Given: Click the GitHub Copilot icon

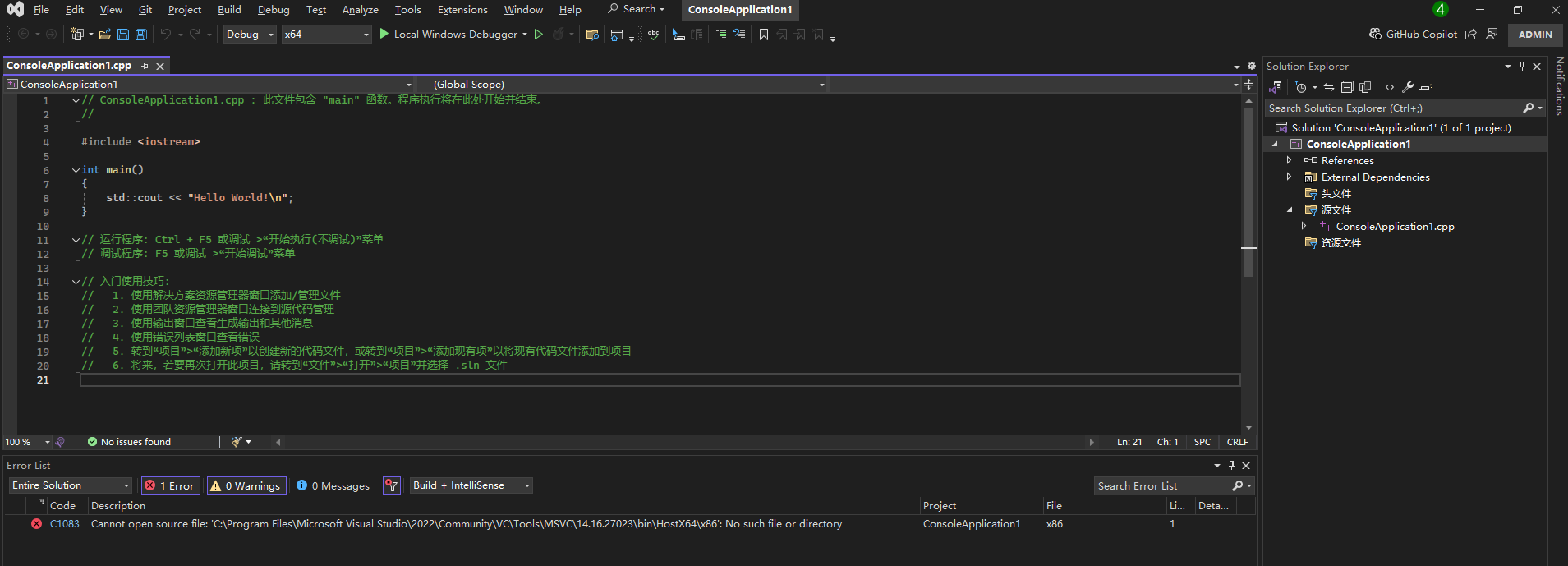Looking at the screenshot, I should pos(1375,34).
